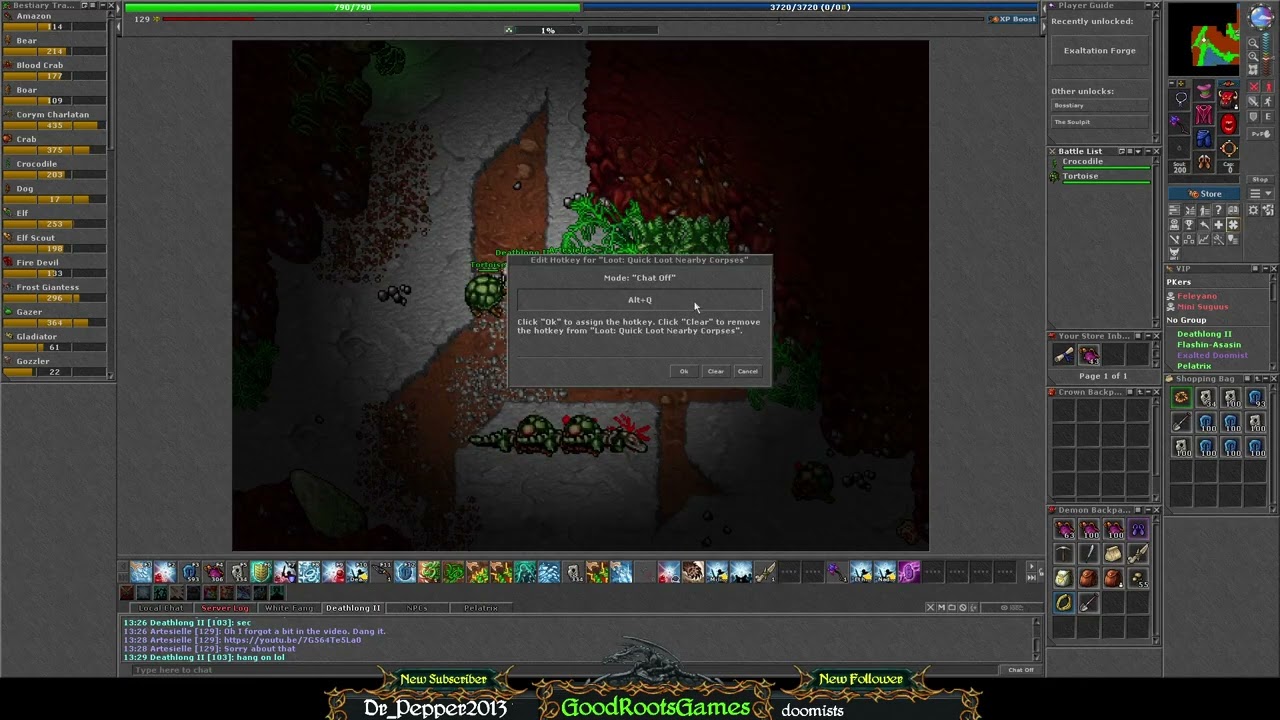Switch to the Pelatrix chat tab
Image resolution: width=1280 pixels, height=720 pixels.
[481, 608]
